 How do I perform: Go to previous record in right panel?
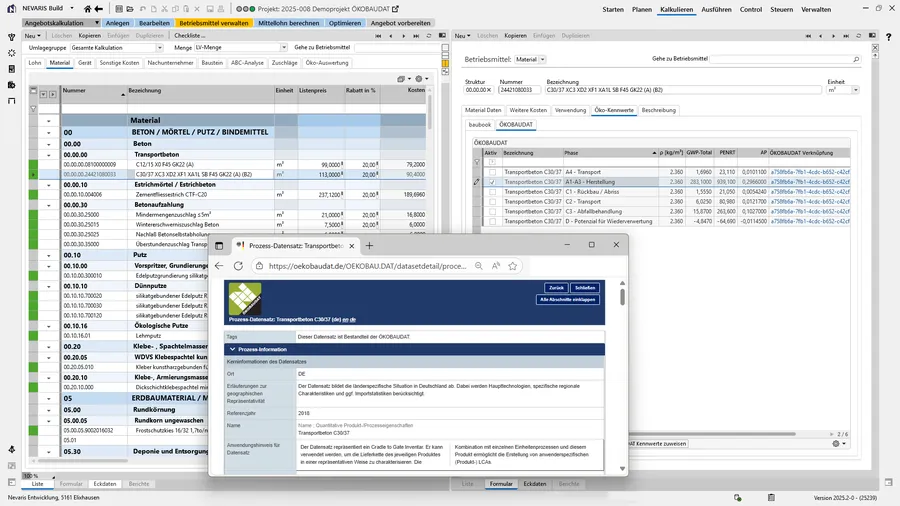pos(821,36)
